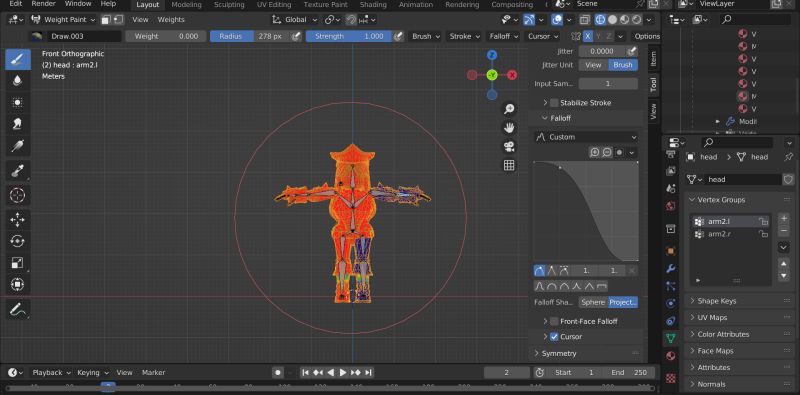Viewport: 800px width, 395px height.
Task: Select the Smear weight tool
Action: (17, 124)
